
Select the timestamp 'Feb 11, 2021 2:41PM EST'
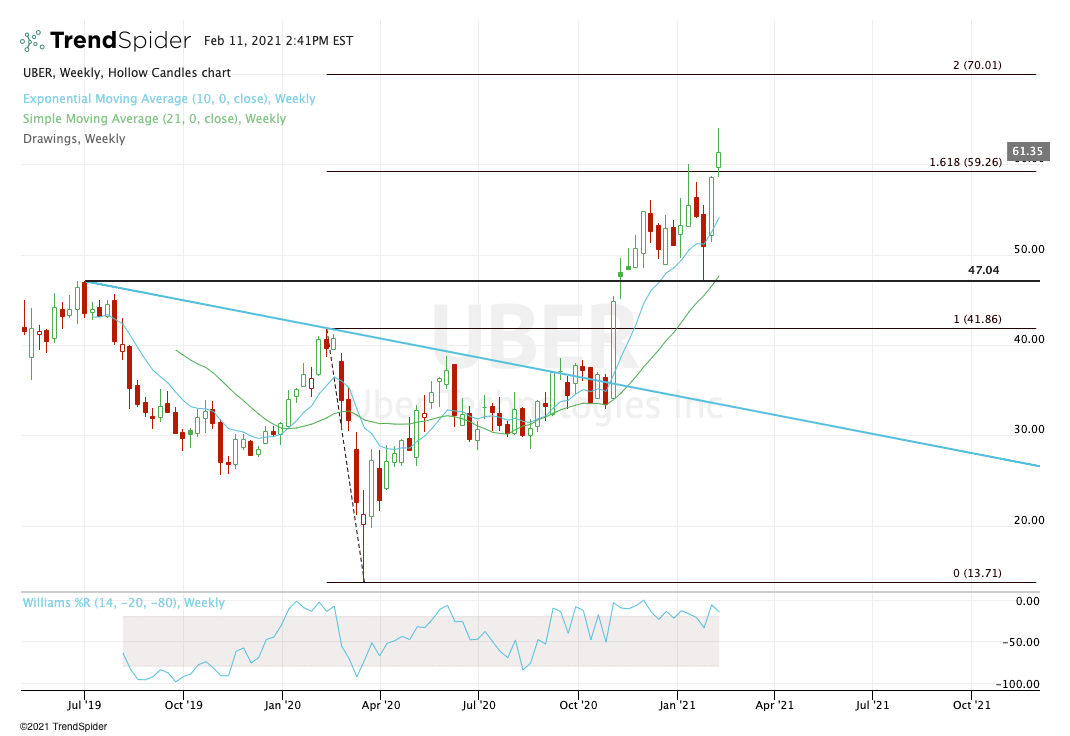[x=278, y=41]
